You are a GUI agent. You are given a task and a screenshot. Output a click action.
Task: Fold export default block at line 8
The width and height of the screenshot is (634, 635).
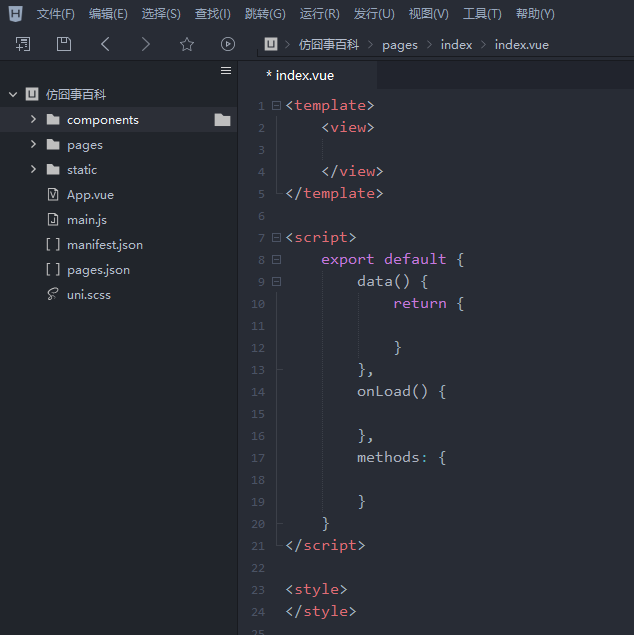277,260
